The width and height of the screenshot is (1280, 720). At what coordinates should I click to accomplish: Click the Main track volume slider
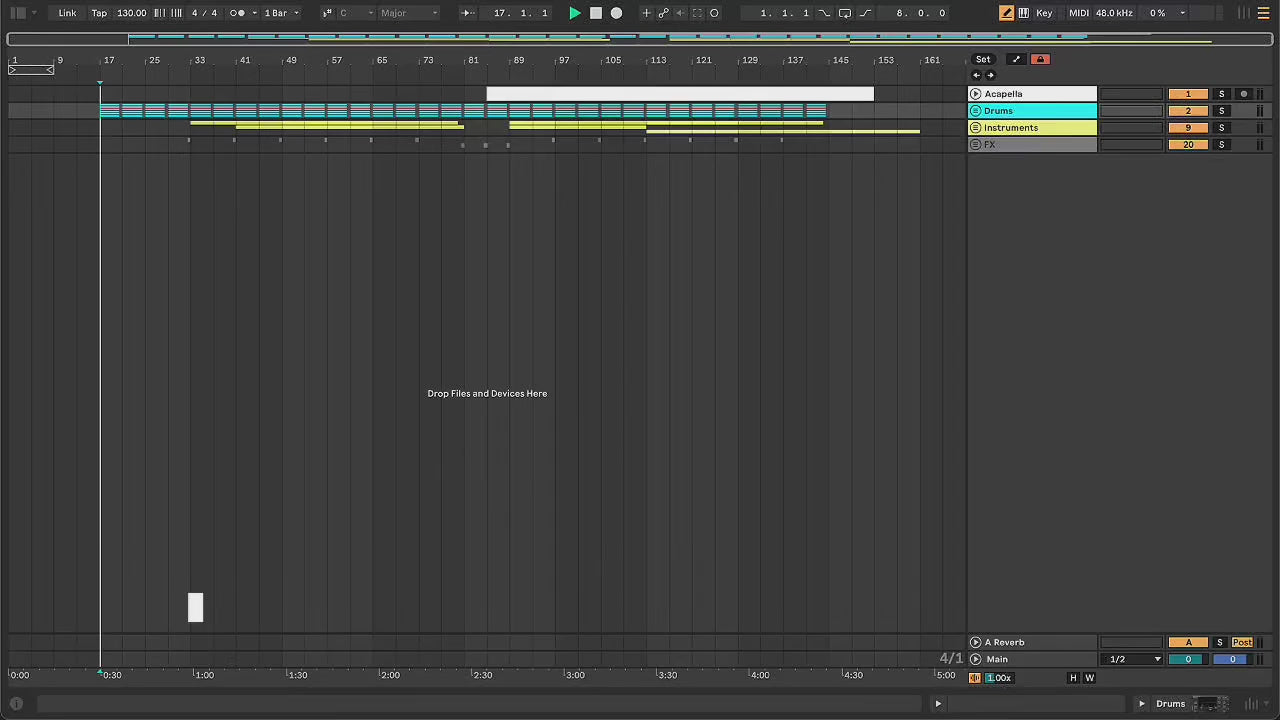[x=1187, y=659]
